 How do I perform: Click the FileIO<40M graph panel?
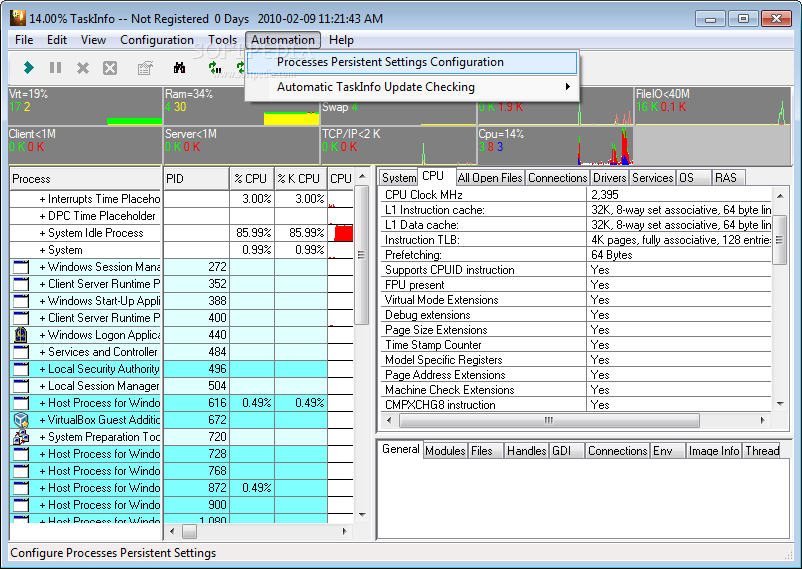tap(712, 106)
